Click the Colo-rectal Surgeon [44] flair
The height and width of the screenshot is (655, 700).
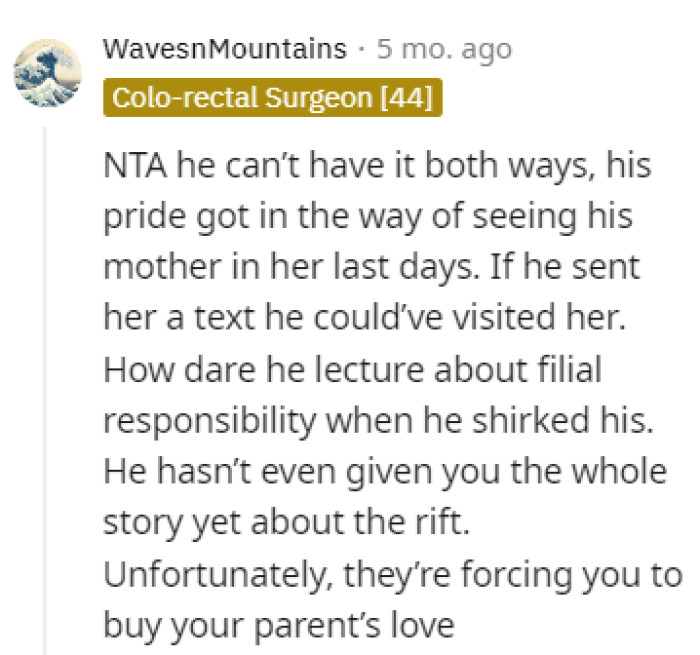click(x=272, y=98)
